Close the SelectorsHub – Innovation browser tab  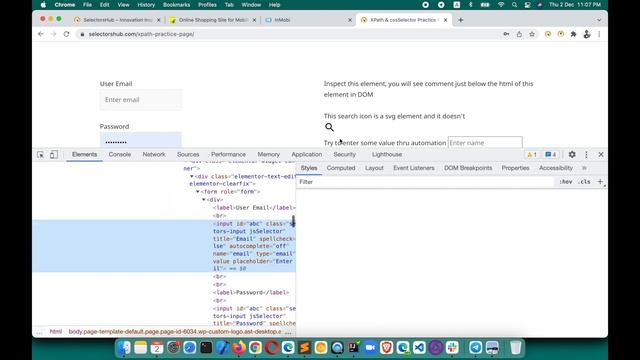tap(159, 20)
